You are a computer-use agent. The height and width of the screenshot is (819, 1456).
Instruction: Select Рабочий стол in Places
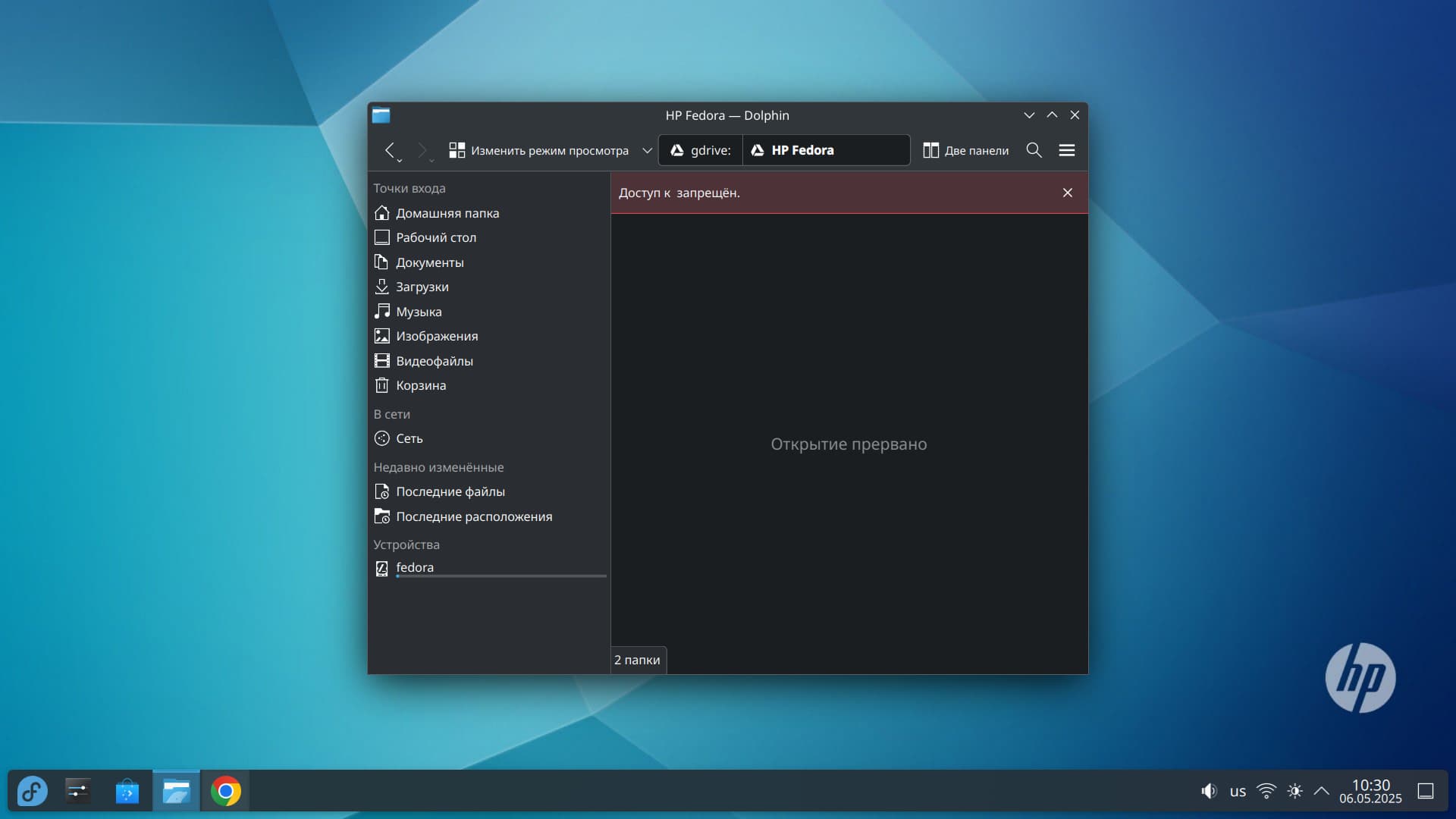tap(489, 237)
